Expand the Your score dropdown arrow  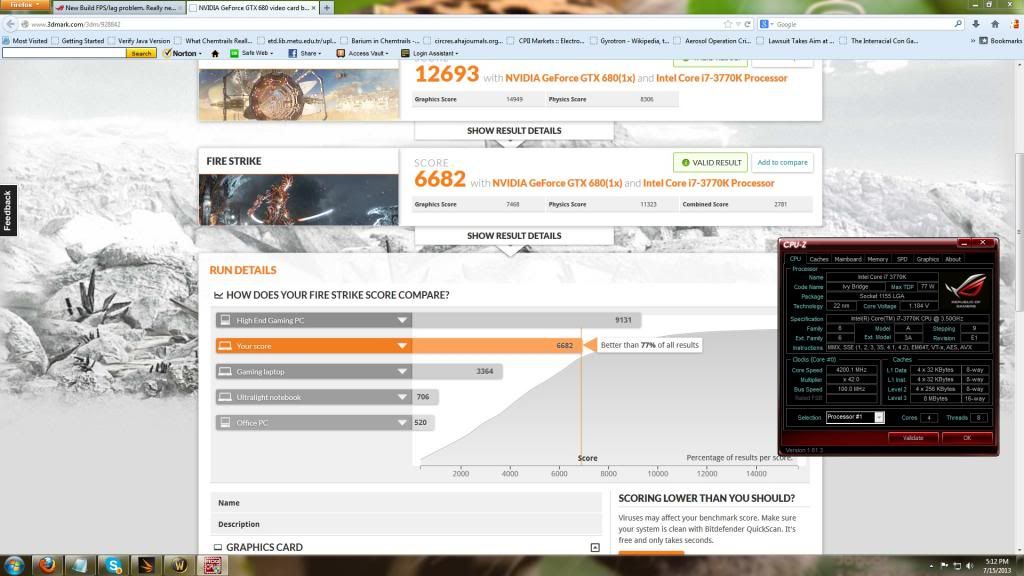coord(402,345)
